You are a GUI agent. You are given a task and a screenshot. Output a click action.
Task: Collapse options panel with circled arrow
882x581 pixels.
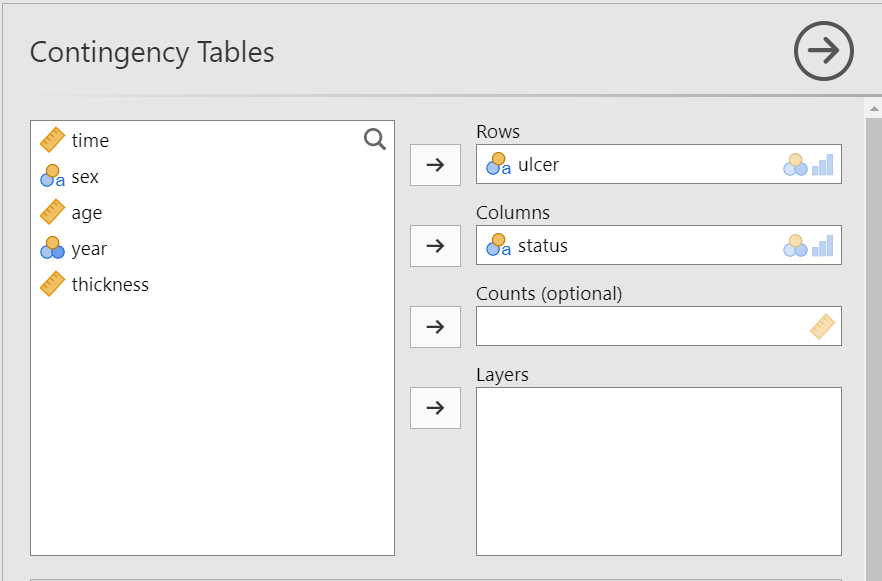click(823, 52)
